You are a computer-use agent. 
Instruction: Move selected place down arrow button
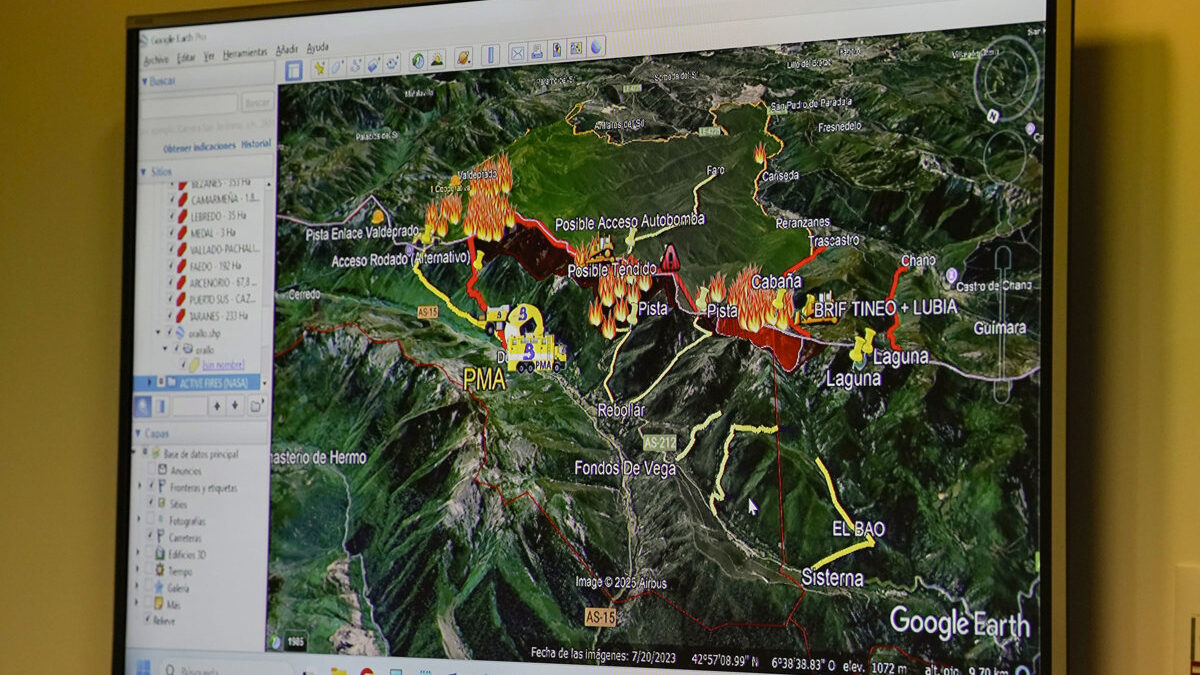(x=235, y=406)
